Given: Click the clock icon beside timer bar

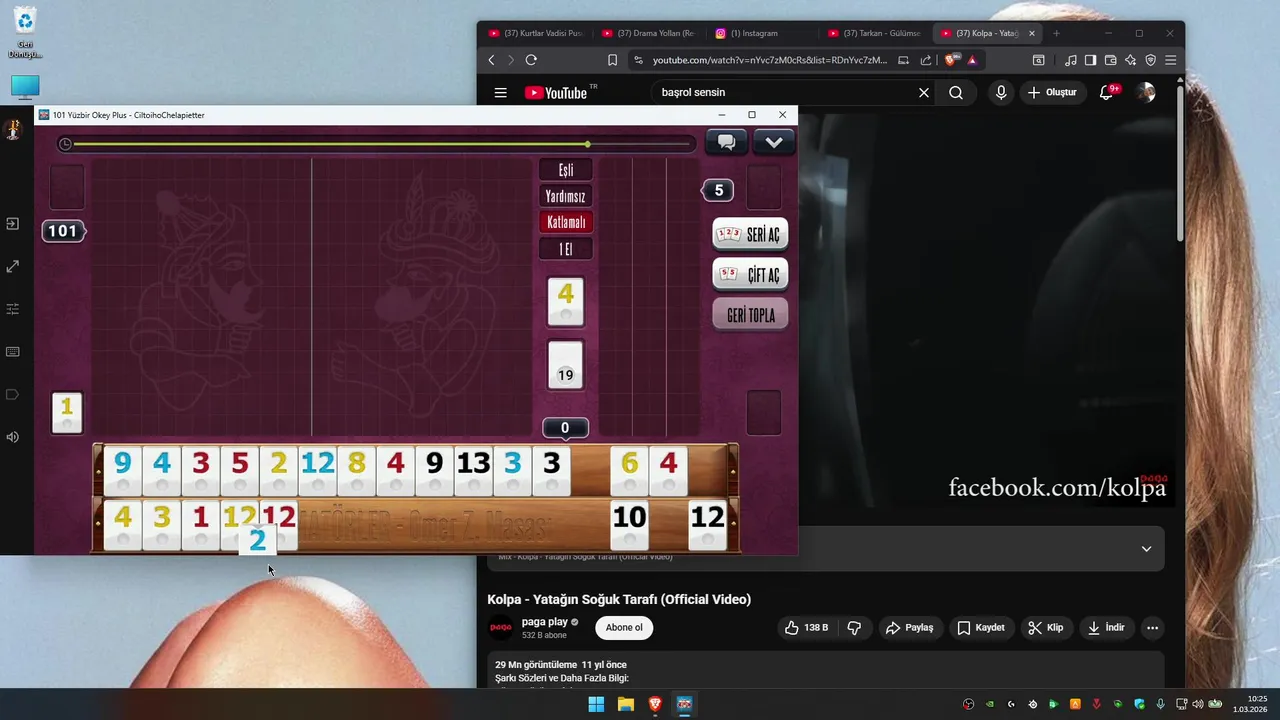Looking at the screenshot, I should 65,144.
